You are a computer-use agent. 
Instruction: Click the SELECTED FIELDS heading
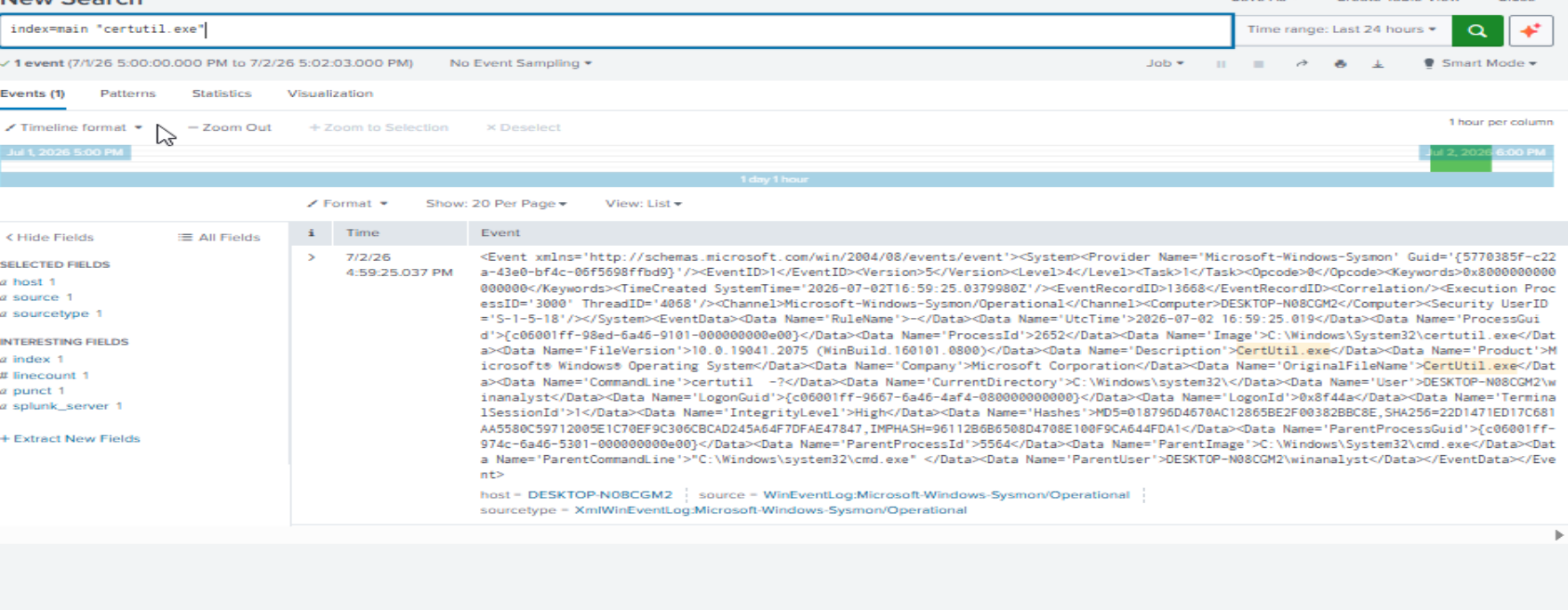pos(55,264)
